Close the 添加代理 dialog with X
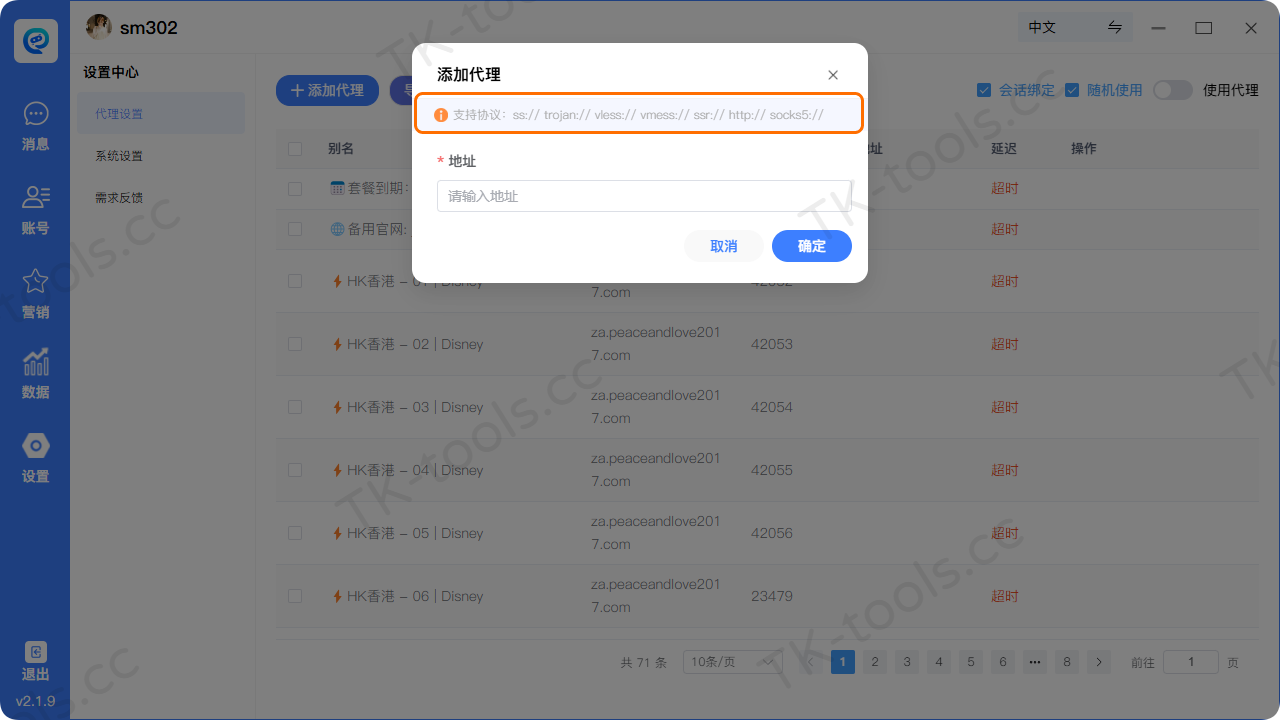 tap(833, 75)
